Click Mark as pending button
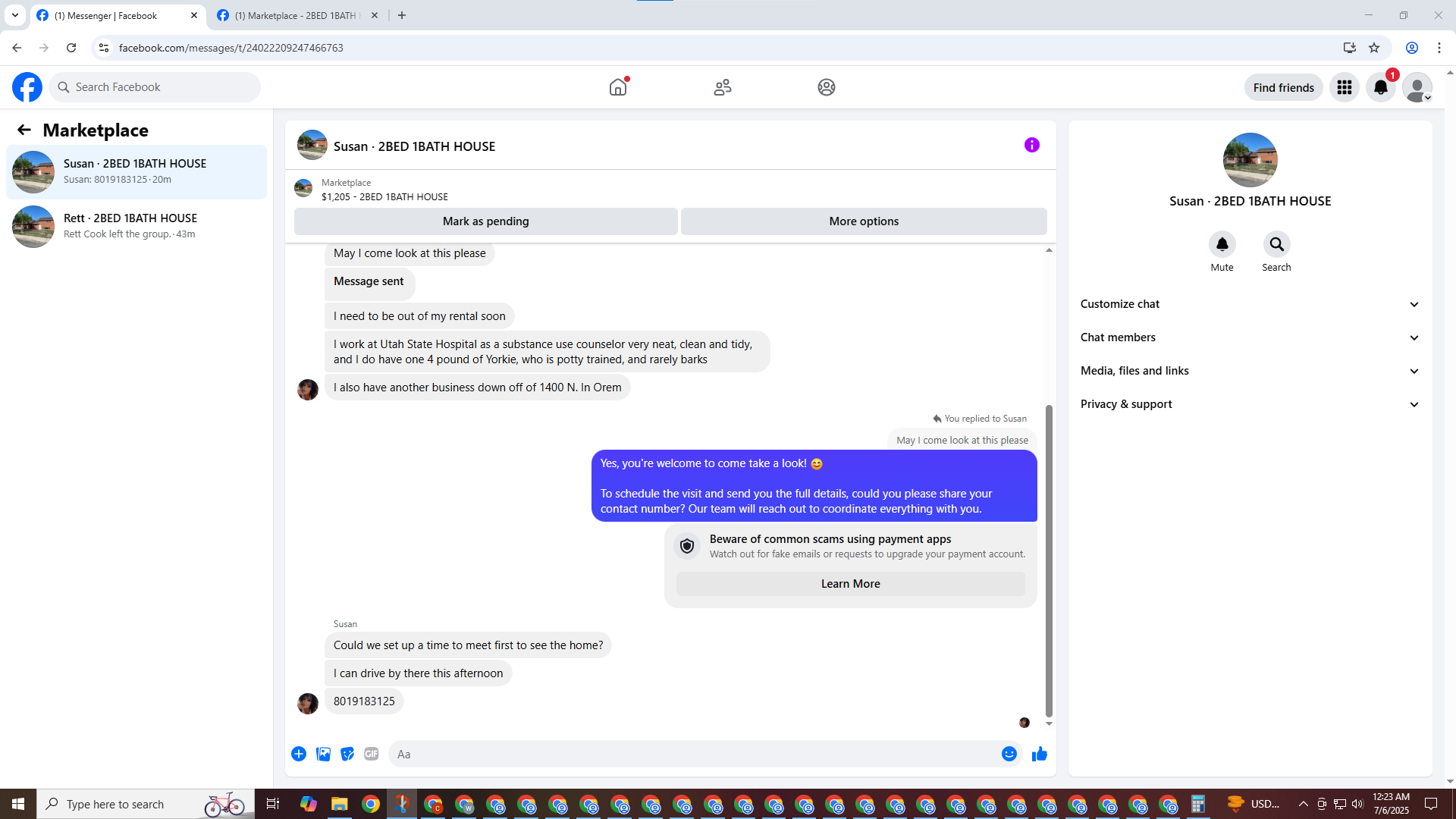This screenshot has width=1456, height=819. tap(485, 221)
